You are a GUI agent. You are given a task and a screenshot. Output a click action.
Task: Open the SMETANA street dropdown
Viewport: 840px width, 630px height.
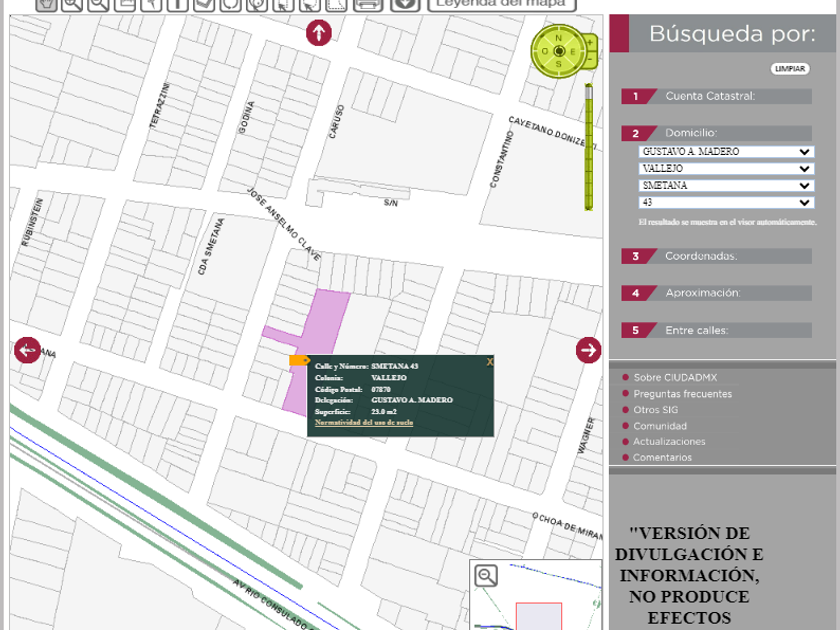726,185
